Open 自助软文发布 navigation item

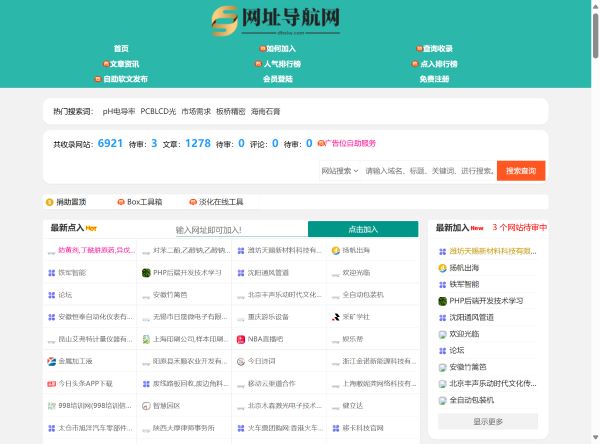tap(126, 79)
